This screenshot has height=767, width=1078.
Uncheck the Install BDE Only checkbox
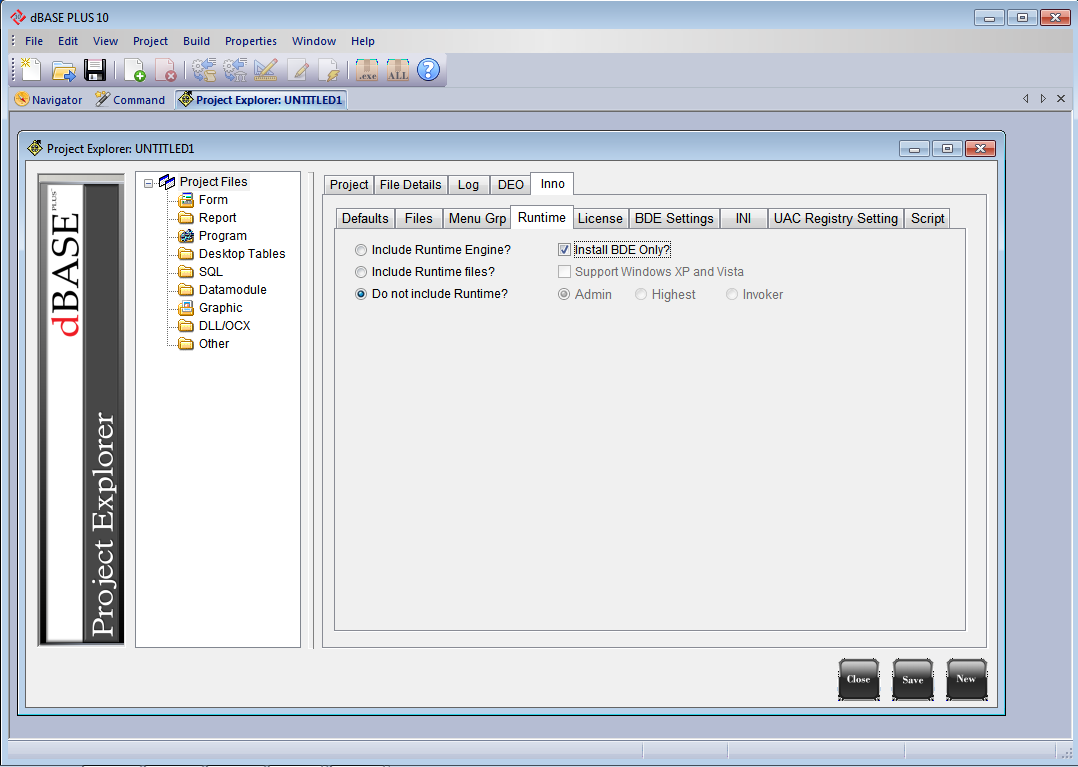[x=564, y=250]
